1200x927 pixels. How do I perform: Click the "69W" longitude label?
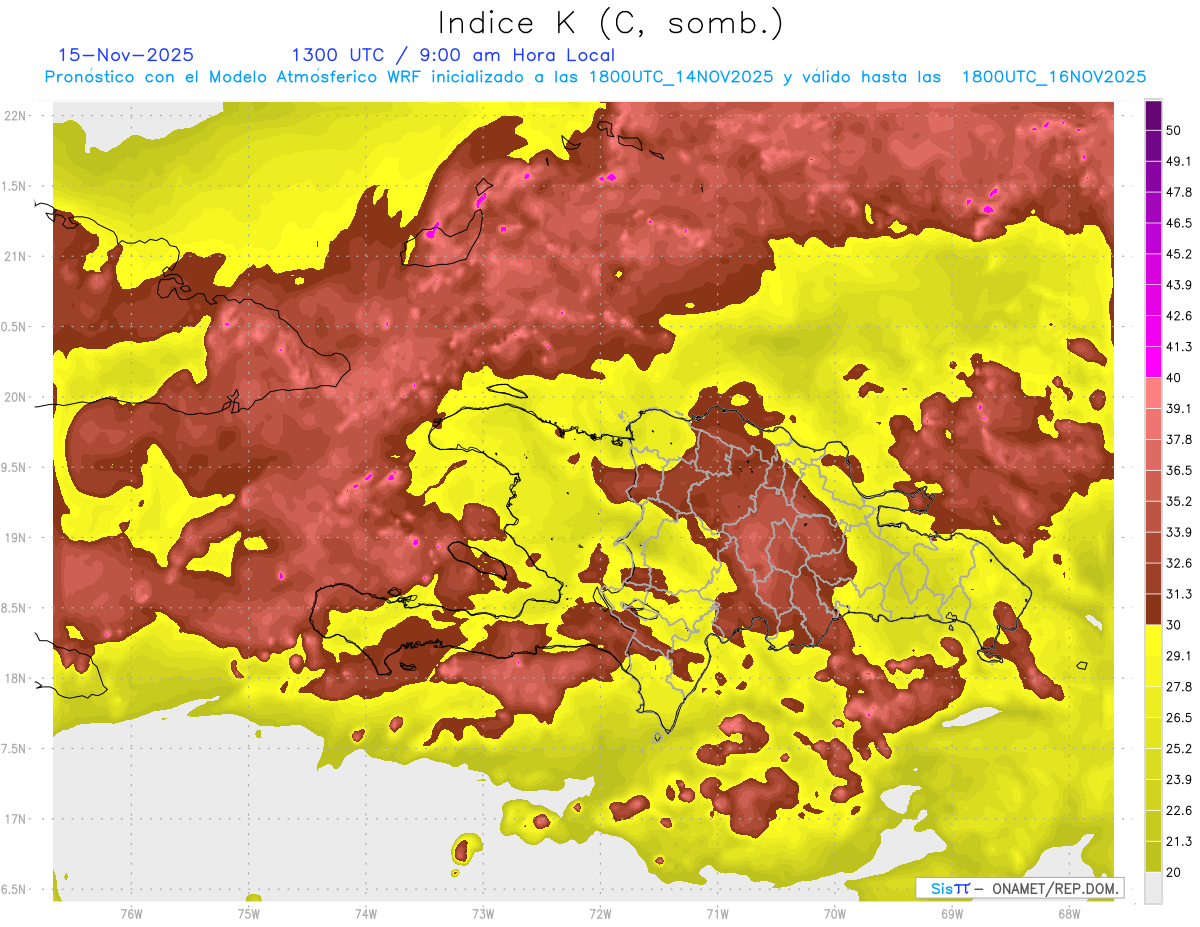point(952,914)
